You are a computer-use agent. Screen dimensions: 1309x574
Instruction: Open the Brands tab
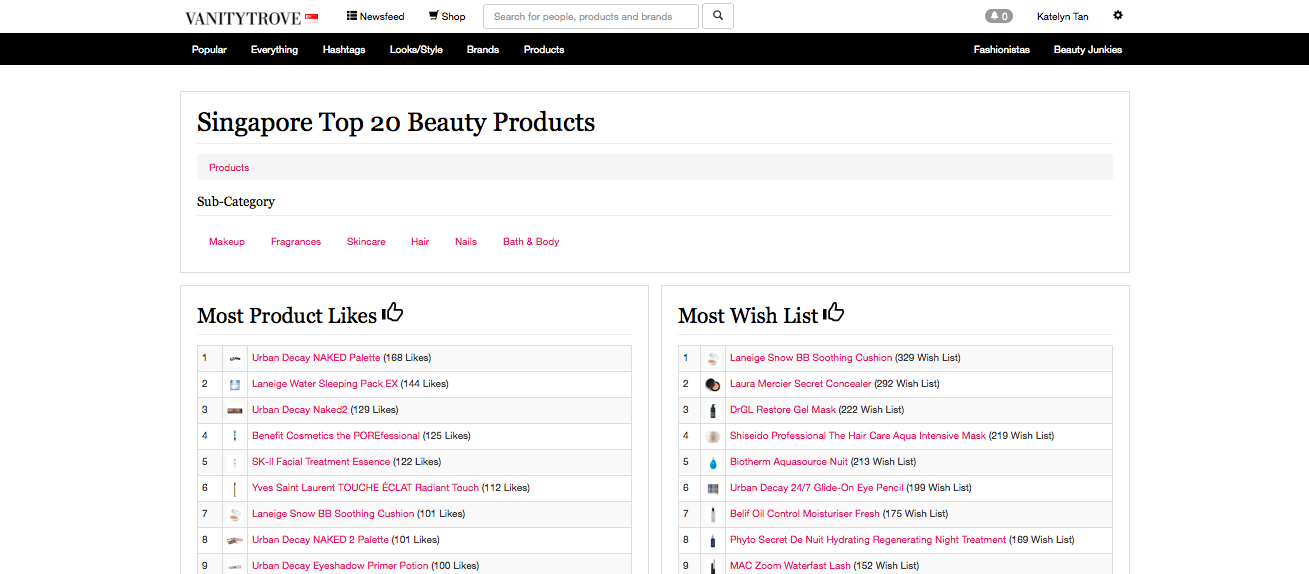click(x=483, y=49)
